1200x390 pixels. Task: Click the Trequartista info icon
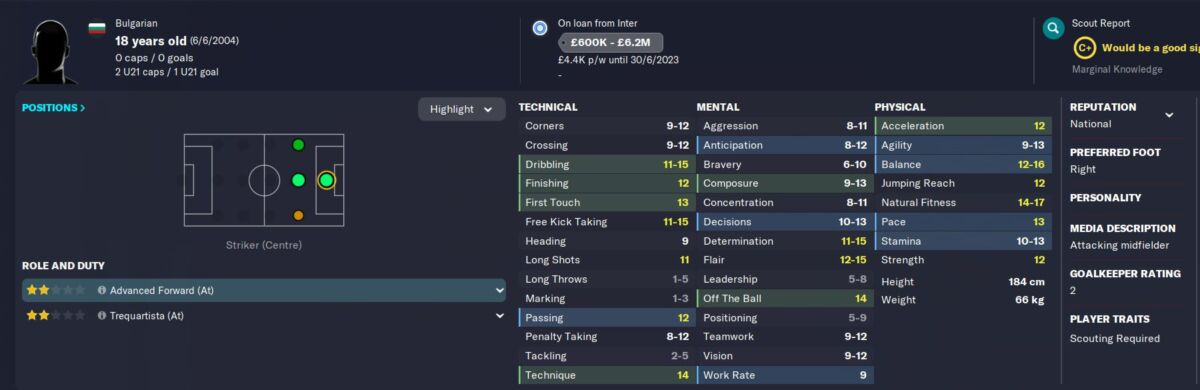click(102, 316)
